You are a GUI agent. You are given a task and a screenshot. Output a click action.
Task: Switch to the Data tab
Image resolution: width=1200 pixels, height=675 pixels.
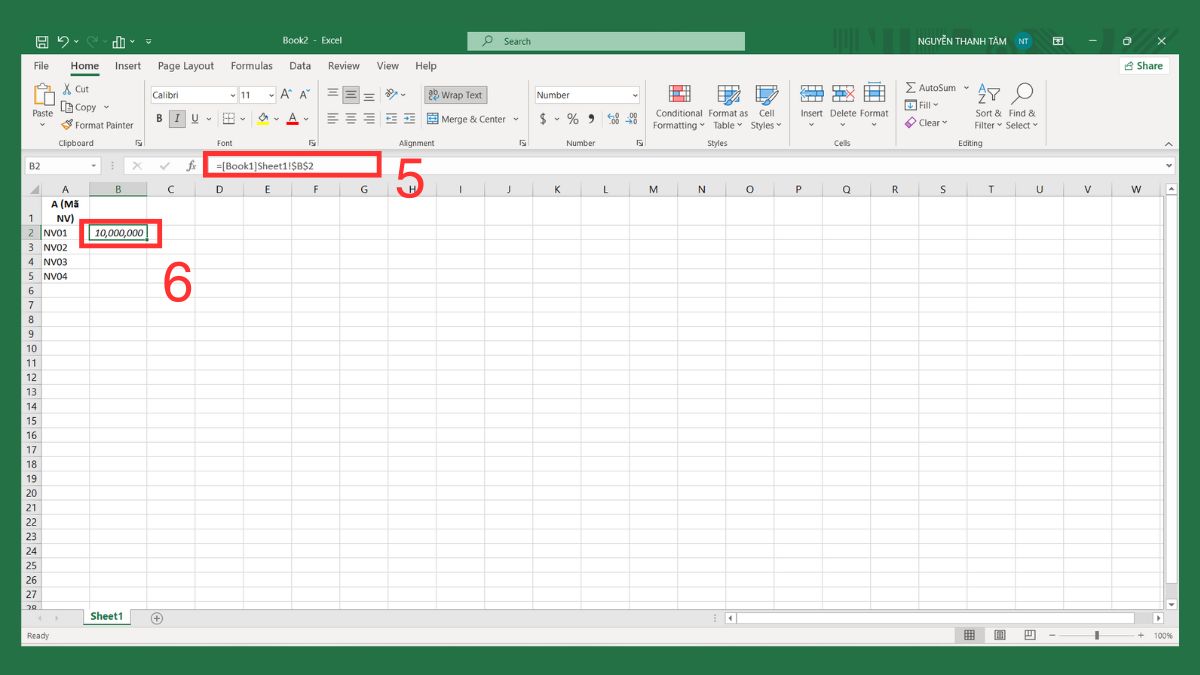pyautogui.click(x=300, y=66)
